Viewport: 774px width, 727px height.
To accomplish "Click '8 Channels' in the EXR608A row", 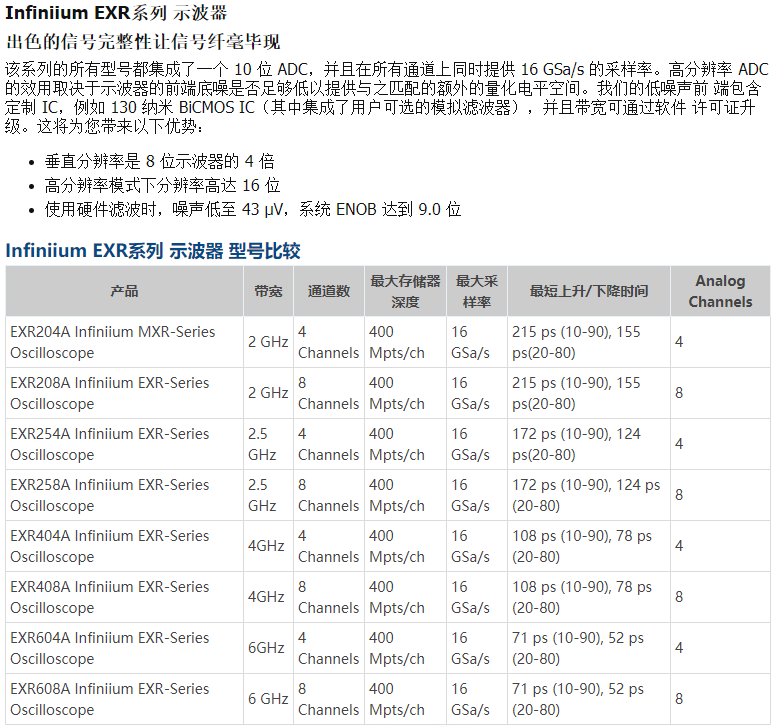I will pyautogui.click(x=328, y=699).
